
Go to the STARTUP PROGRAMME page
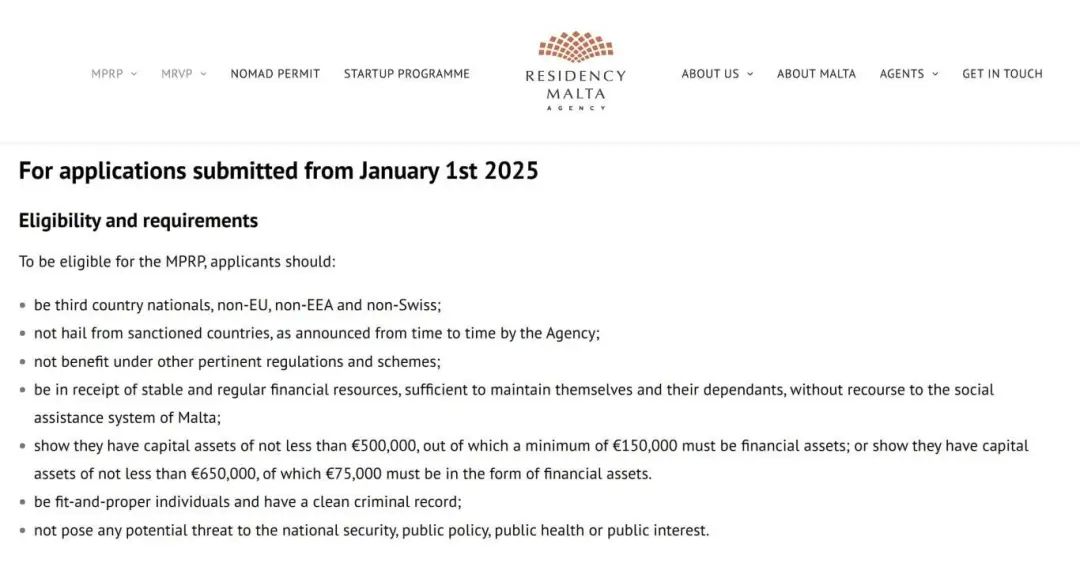(x=406, y=74)
